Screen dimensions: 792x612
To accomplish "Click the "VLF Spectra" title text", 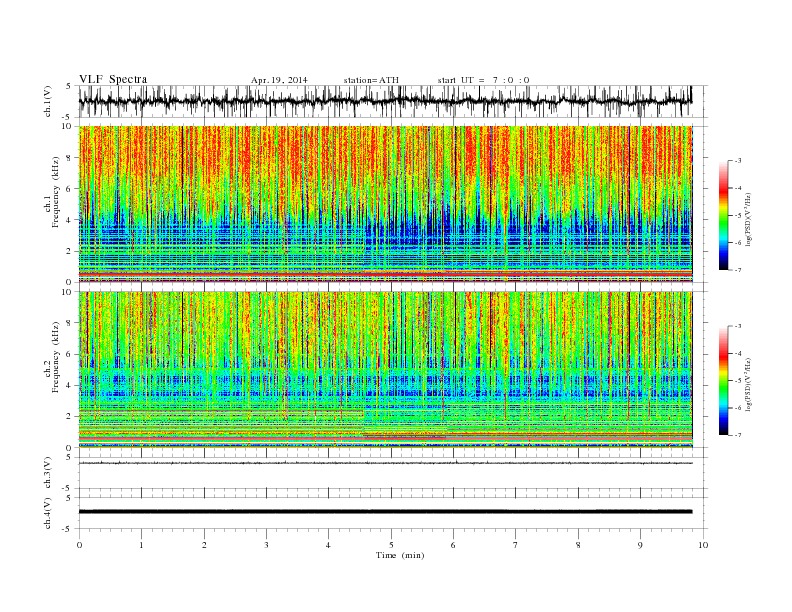I will tap(113, 79).
